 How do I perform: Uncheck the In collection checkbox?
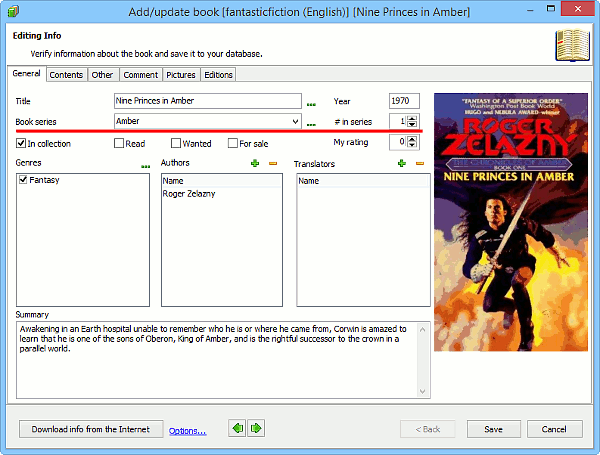[x=21, y=143]
